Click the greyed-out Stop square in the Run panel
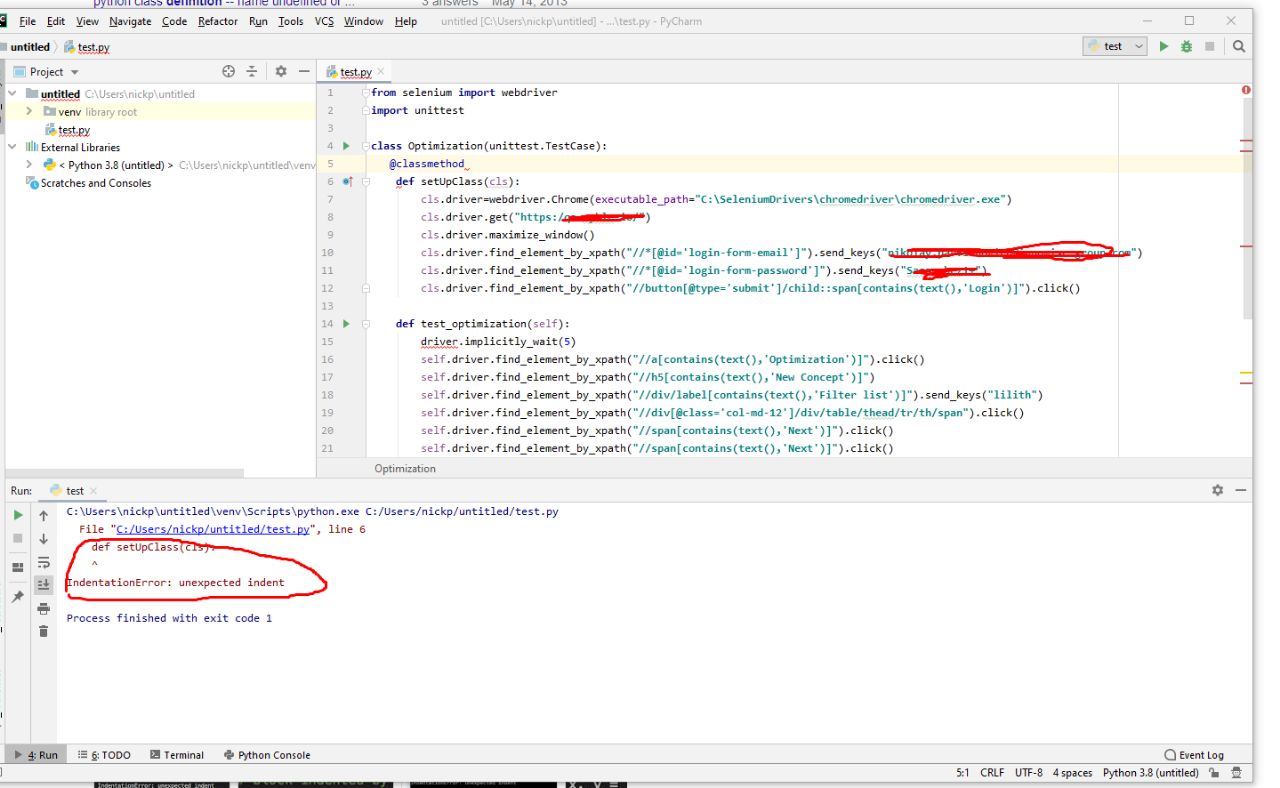 click(x=17, y=538)
